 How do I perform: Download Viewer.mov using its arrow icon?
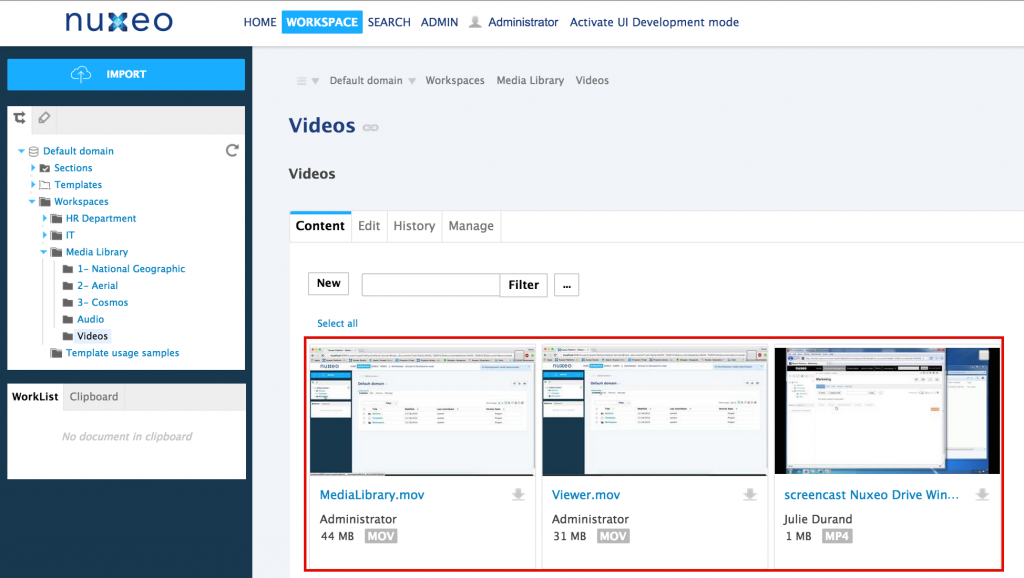750,495
